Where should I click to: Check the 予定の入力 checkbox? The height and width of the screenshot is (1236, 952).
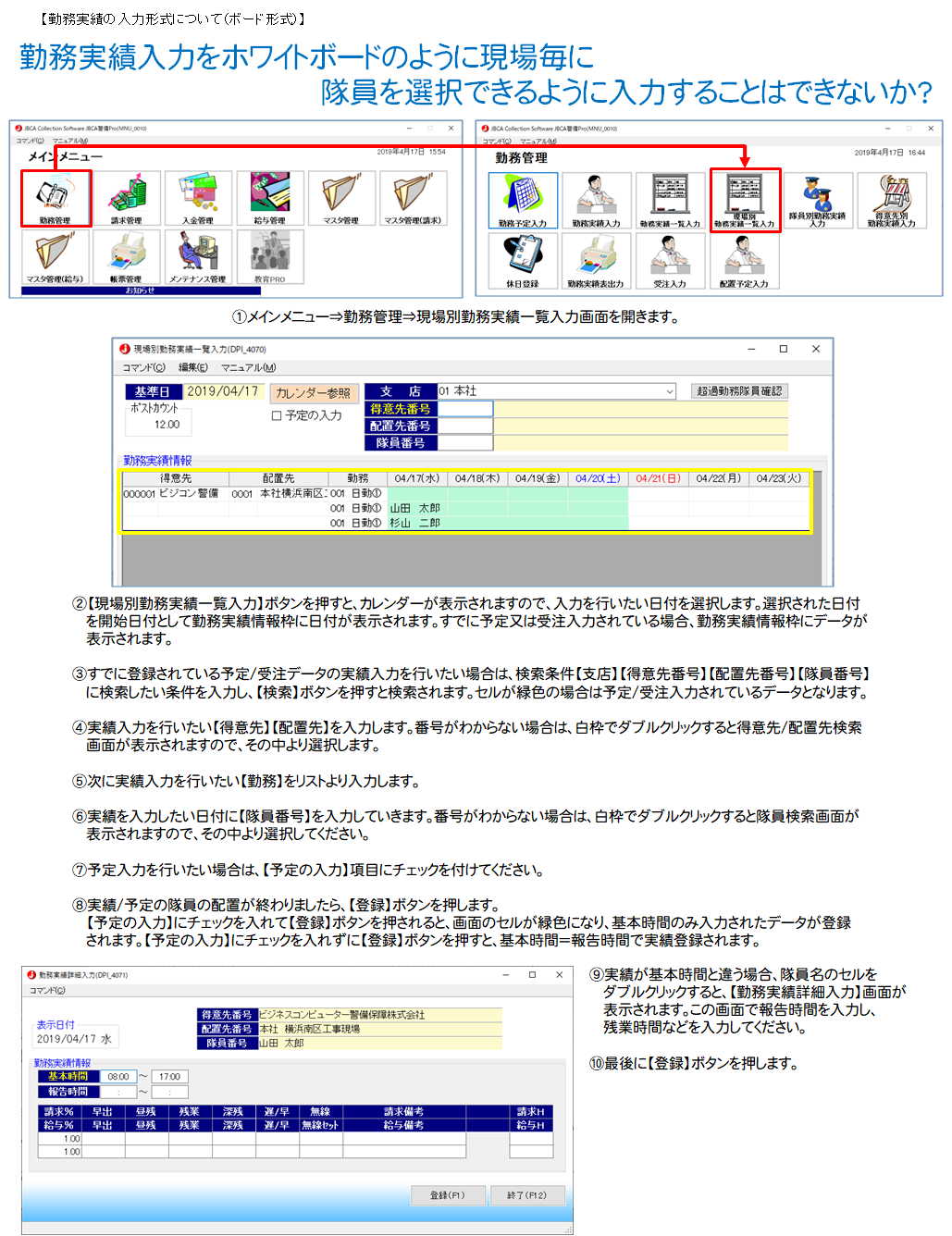coord(277,416)
